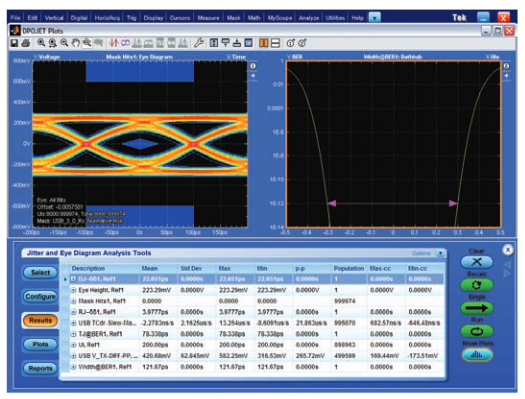Click the Print plot icon
Viewport: 525px width, 399px height.
26,43
